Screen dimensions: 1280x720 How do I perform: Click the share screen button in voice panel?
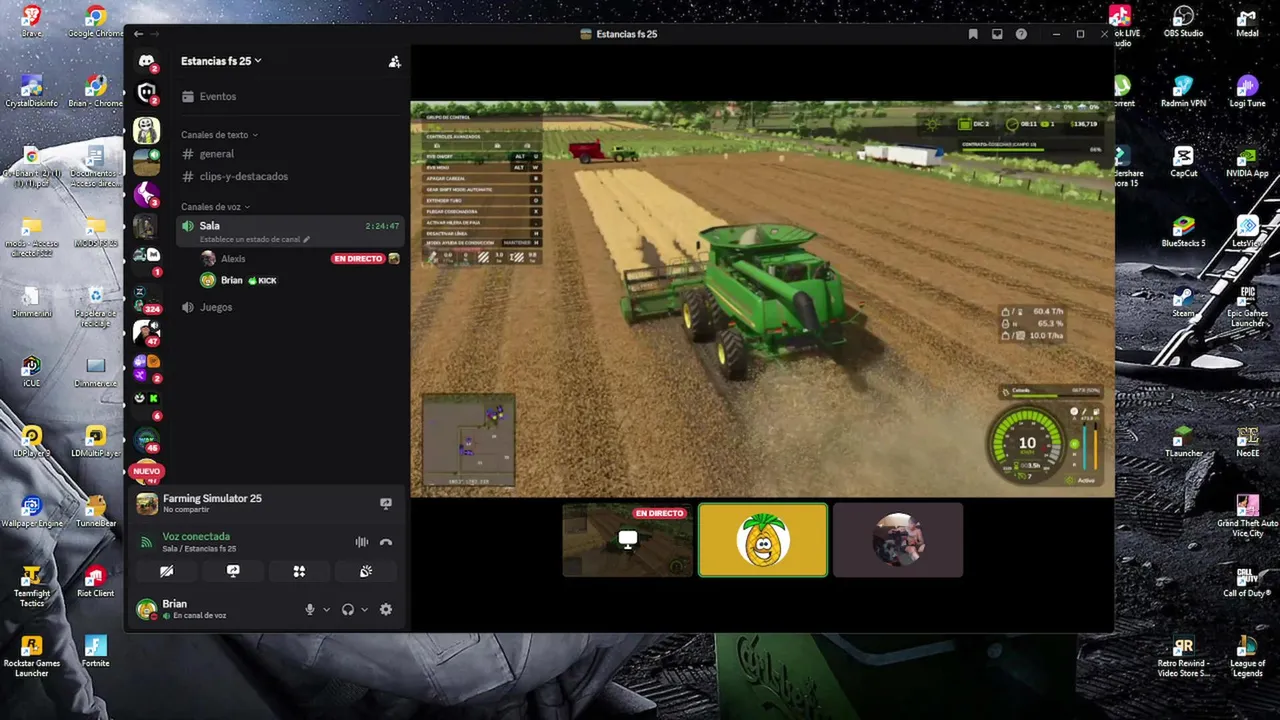(x=233, y=571)
